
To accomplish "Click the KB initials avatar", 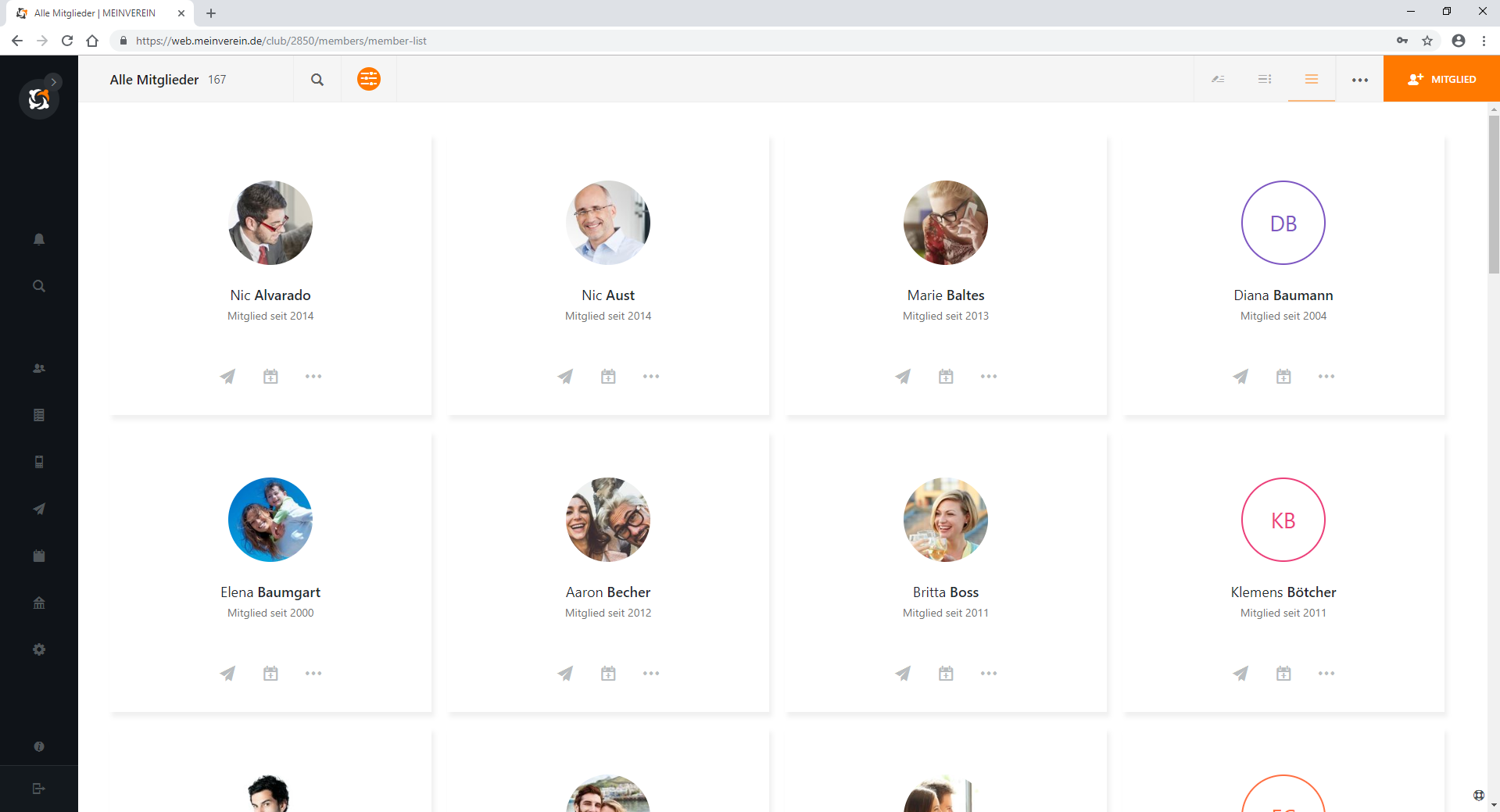I will tap(1283, 520).
